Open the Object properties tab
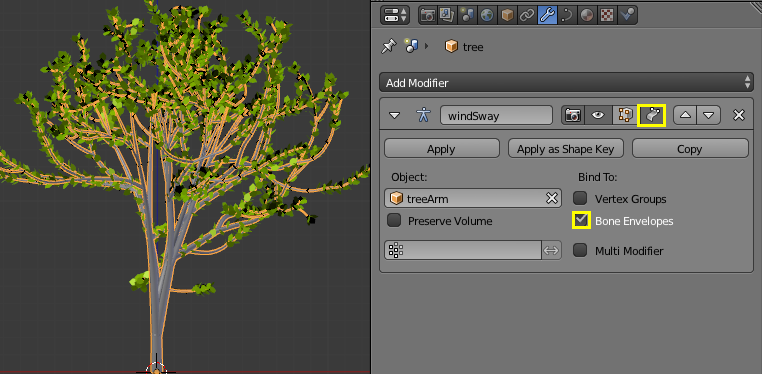The width and height of the screenshot is (762, 374). pyautogui.click(x=507, y=16)
